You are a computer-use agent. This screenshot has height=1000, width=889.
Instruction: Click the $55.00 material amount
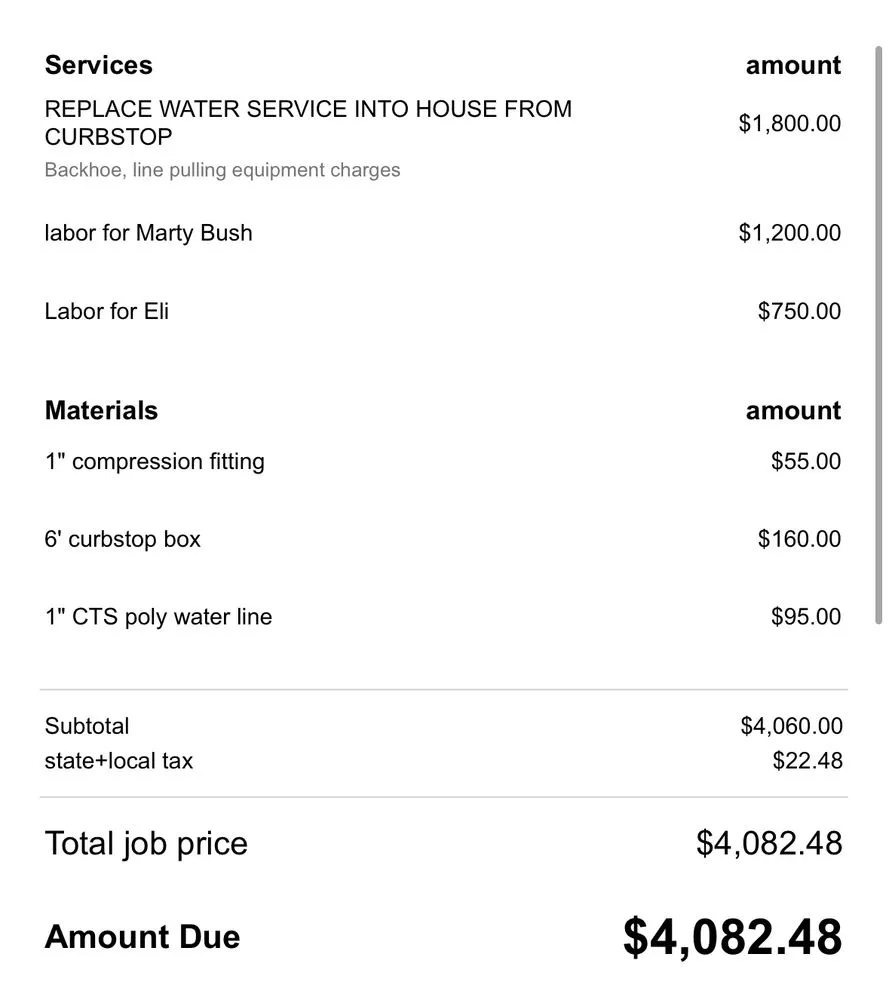(x=805, y=462)
